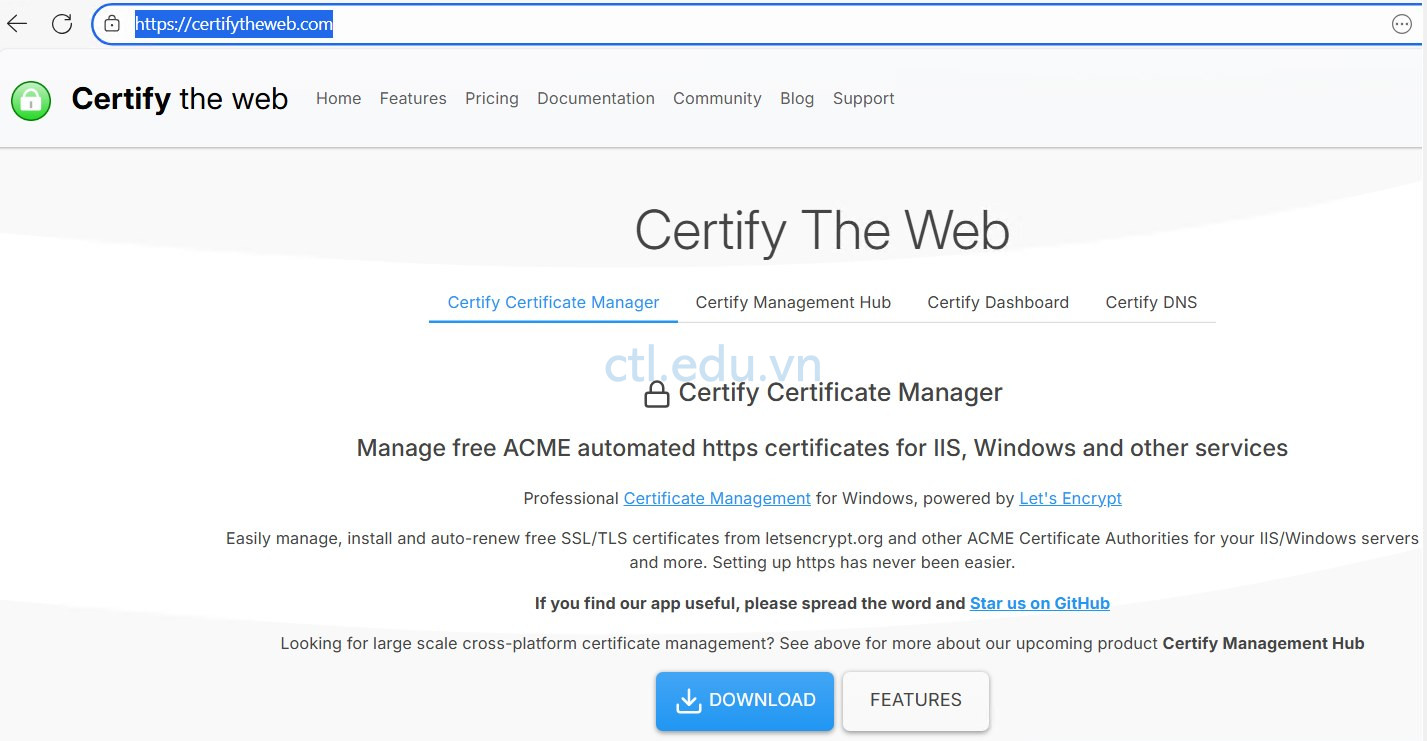Image resolution: width=1427 pixels, height=741 pixels.
Task: Open the browser ellipsis options menu
Action: click(x=1402, y=23)
